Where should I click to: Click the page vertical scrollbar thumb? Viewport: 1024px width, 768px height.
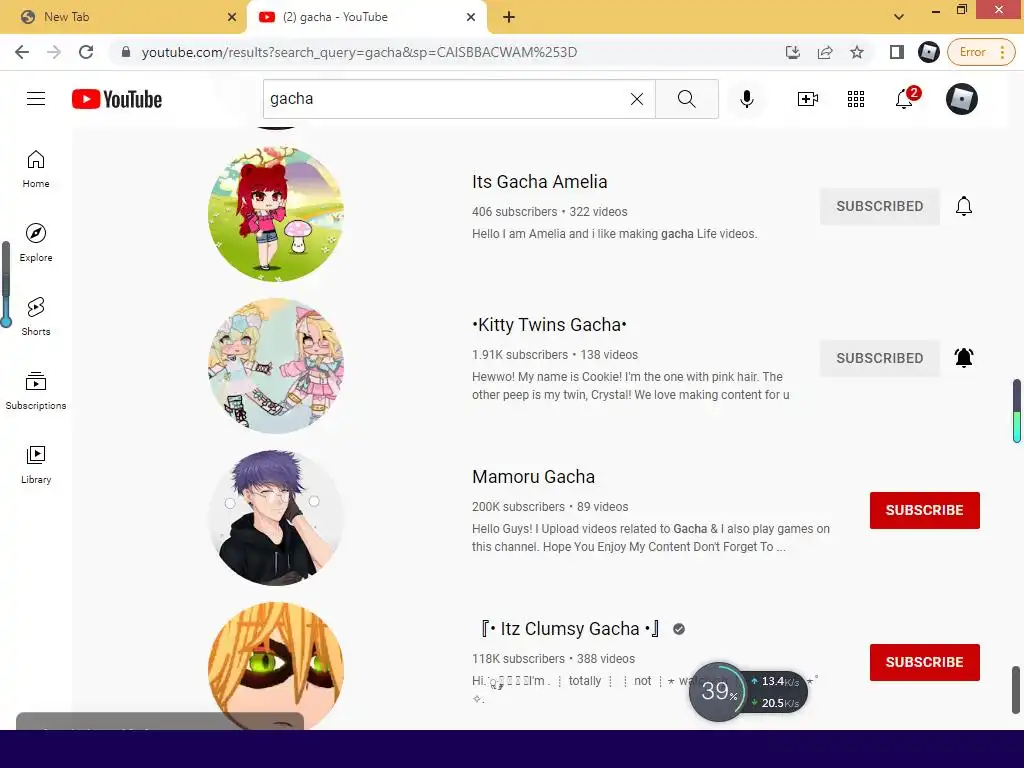click(x=1017, y=689)
